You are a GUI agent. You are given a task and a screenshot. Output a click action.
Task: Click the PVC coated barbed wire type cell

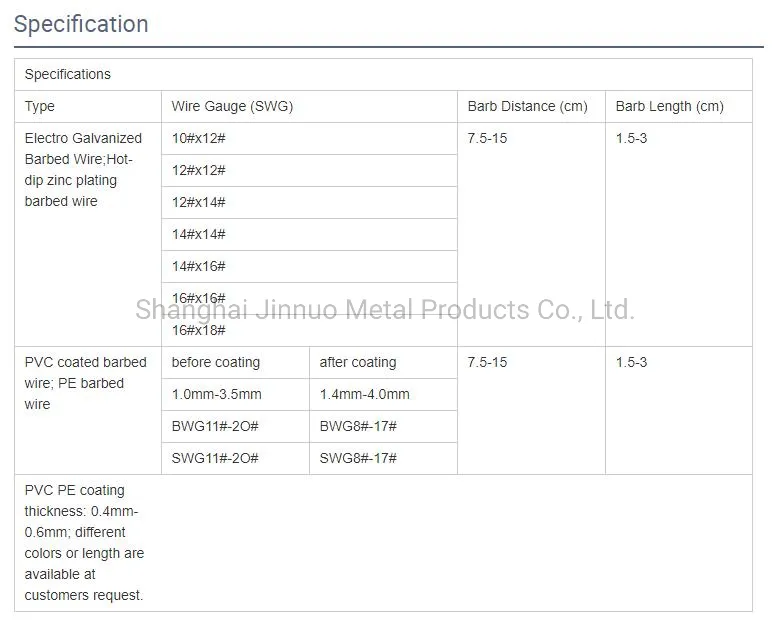click(85, 383)
